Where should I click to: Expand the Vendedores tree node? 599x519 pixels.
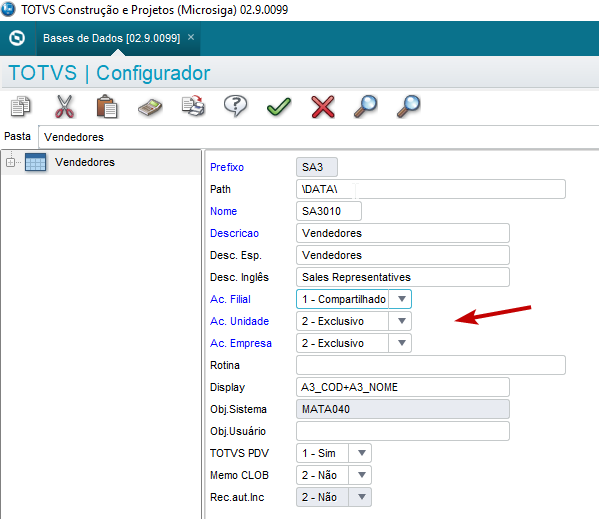click(x=10, y=162)
